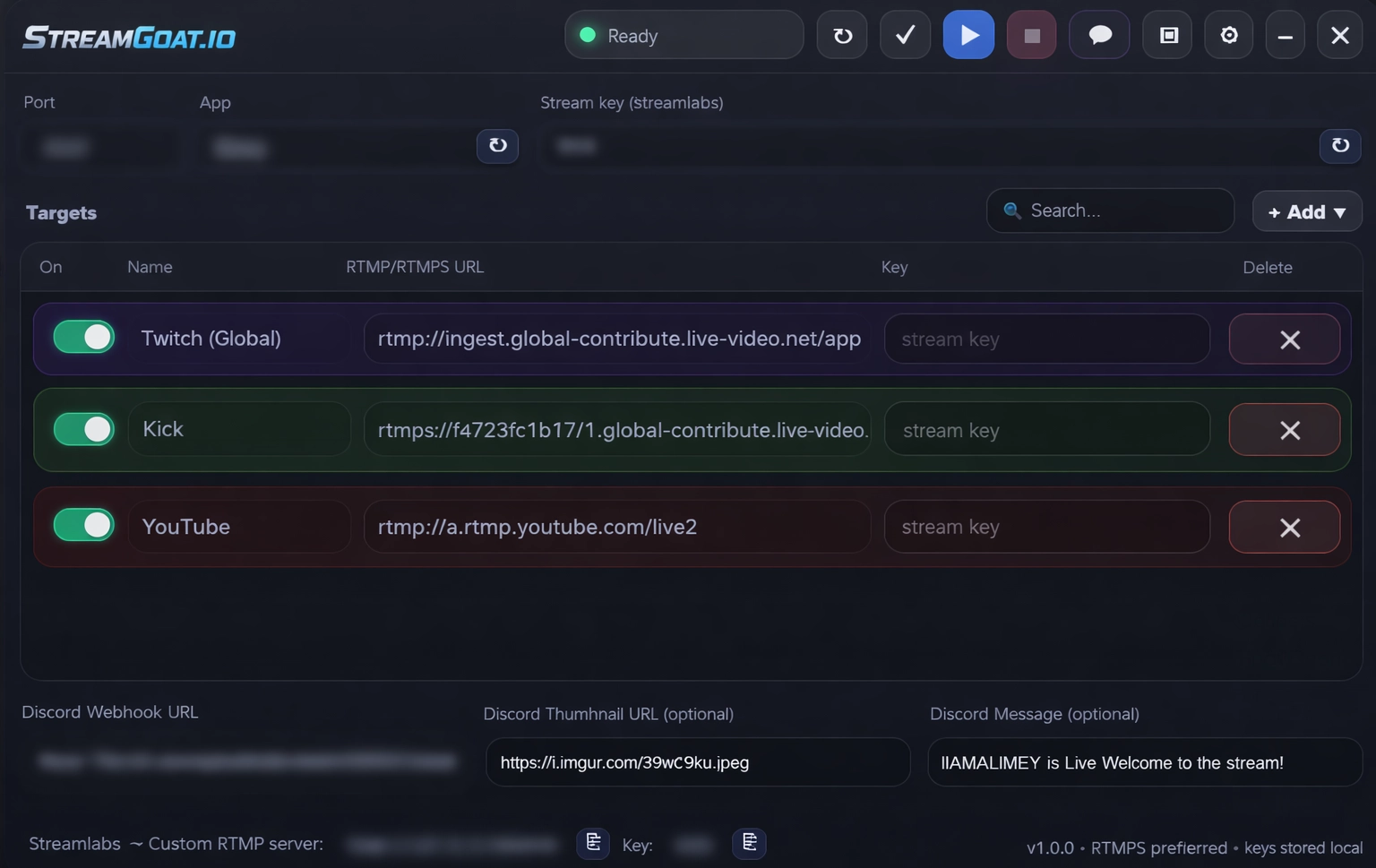Focus the Targets search box
This screenshot has height=868, width=1376.
(x=1120, y=211)
